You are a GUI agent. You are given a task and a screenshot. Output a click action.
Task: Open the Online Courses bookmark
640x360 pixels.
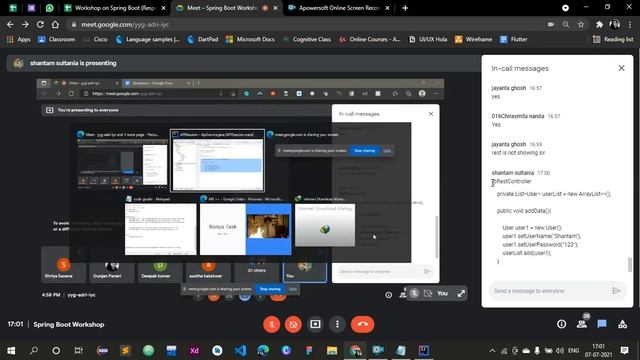pyautogui.click(x=370, y=39)
